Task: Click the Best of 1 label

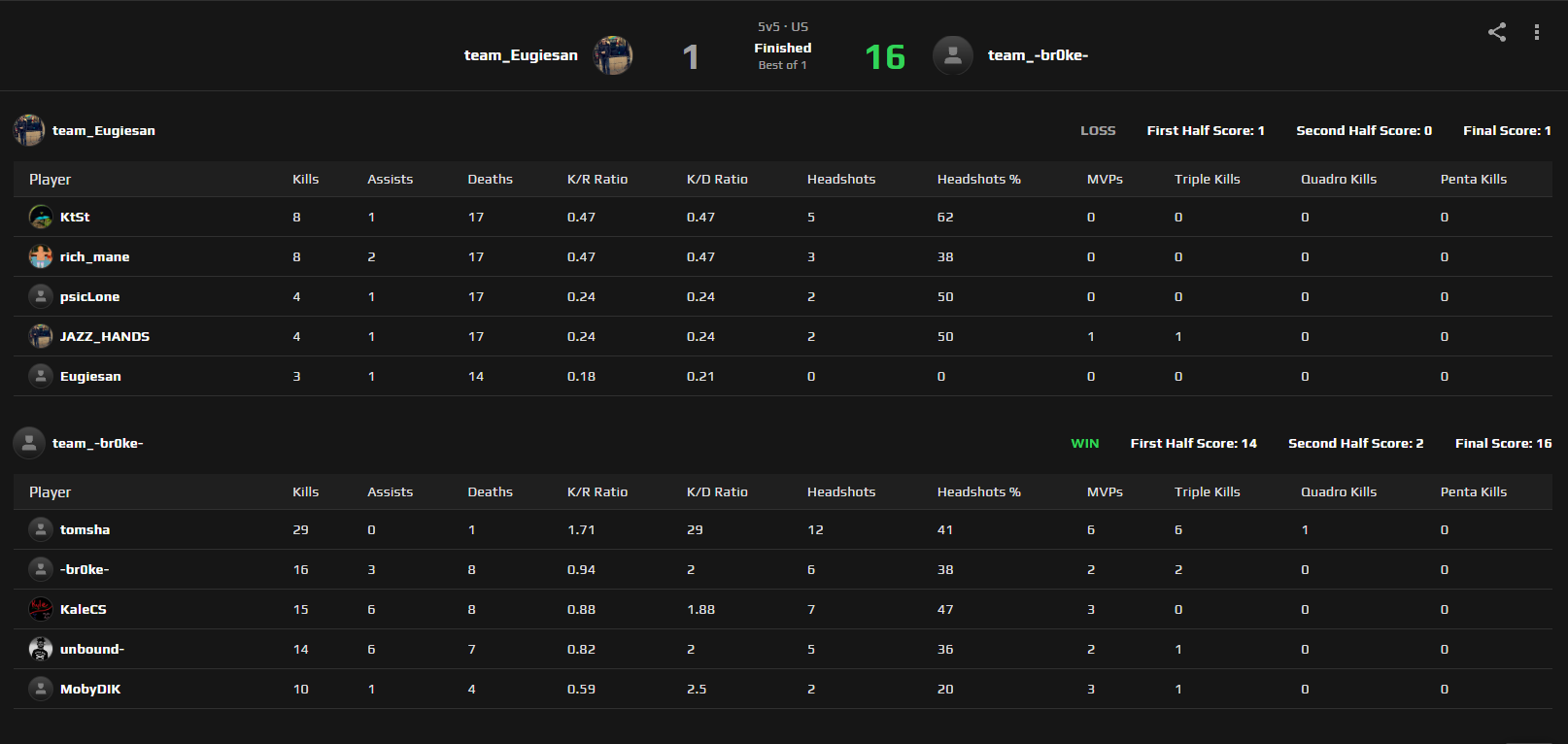Action: (x=783, y=65)
